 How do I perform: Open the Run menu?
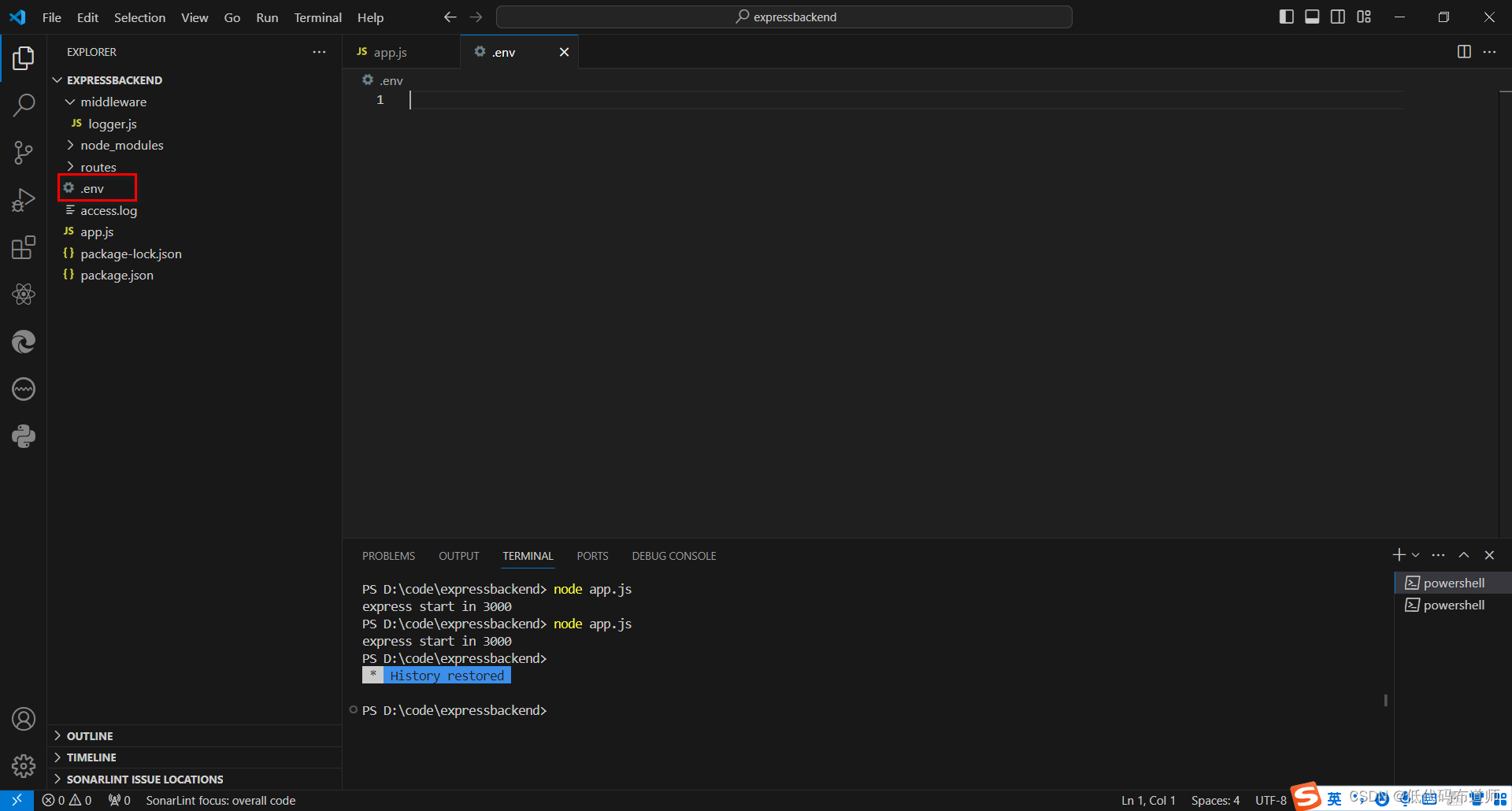point(267,17)
